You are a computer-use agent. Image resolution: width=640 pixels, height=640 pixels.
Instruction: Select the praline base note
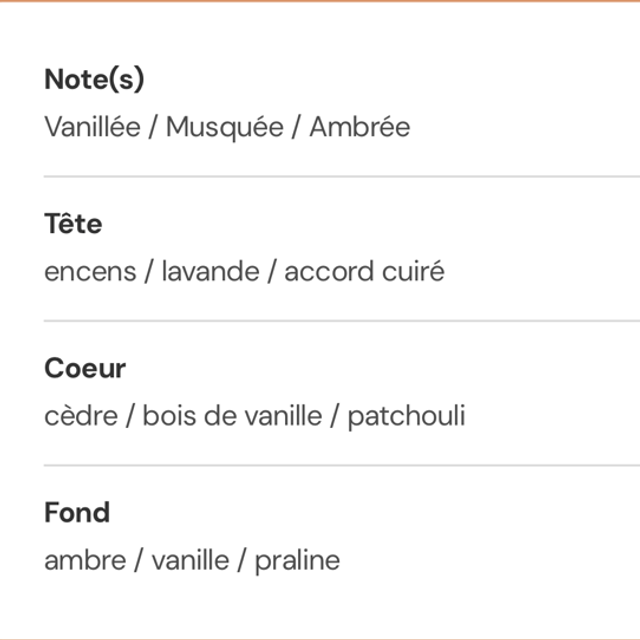[297, 560]
